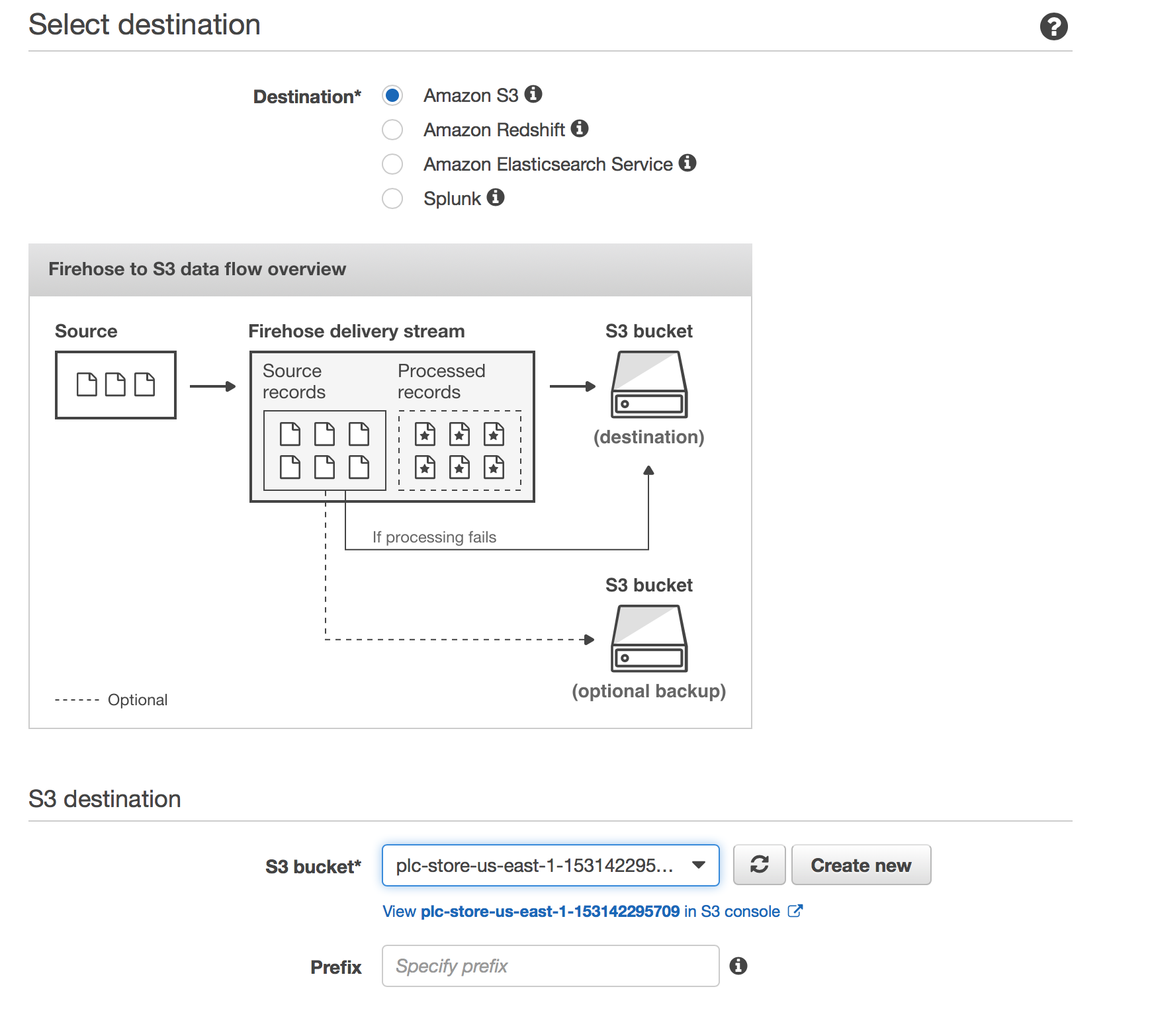The width and height of the screenshot is (1150, 1036).
Task: Click the Create new bucket button
Action: [x=861, y=865]
